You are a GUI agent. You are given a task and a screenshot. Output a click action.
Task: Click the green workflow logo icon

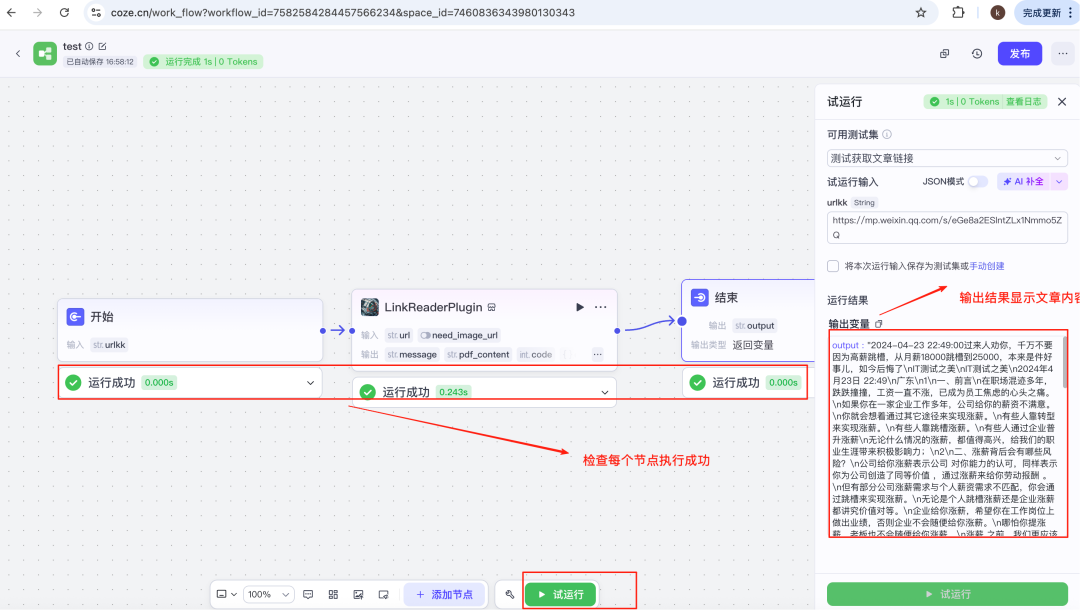pos(45,54)
